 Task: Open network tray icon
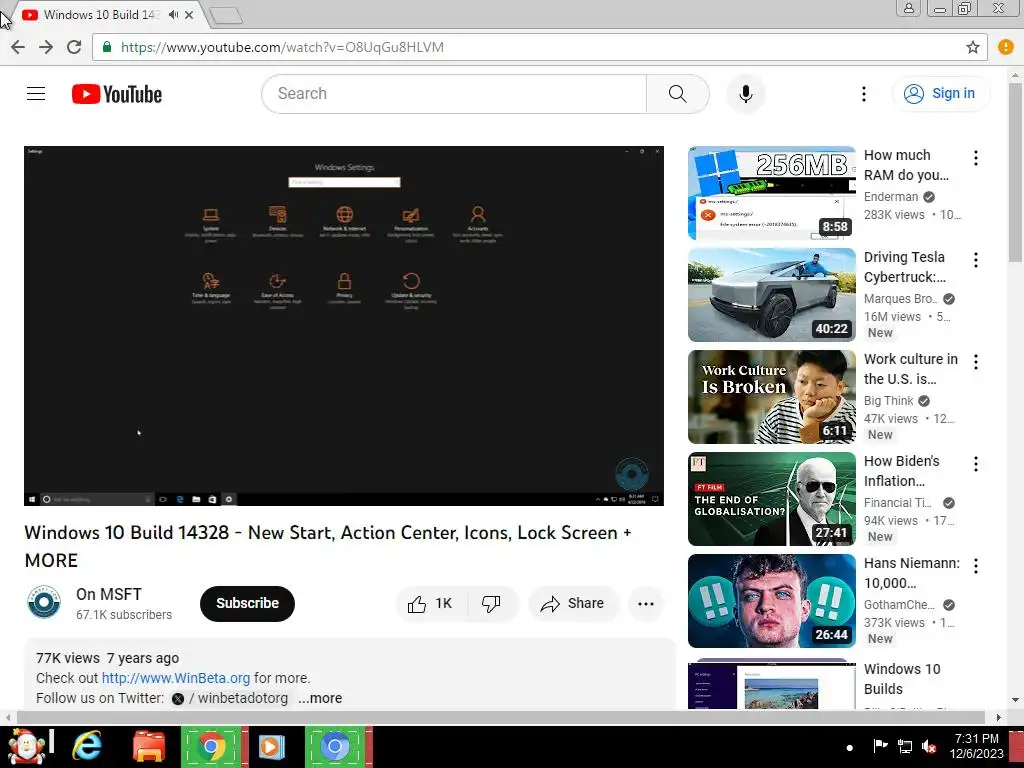[904, 746]
